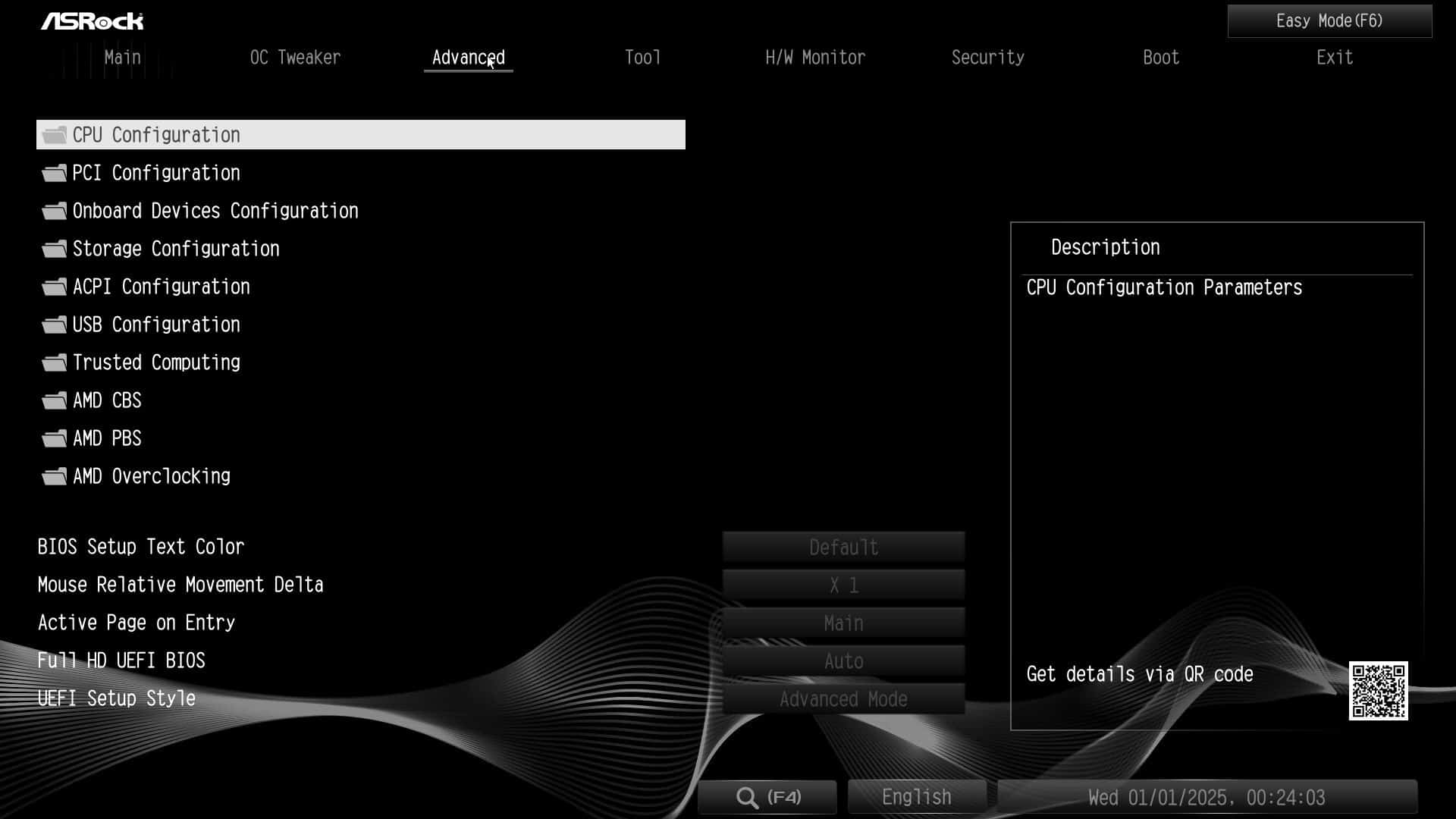The image size is (1456, 819).
Task: Click the Get details via QR code text
Action: pos(1140,674)
